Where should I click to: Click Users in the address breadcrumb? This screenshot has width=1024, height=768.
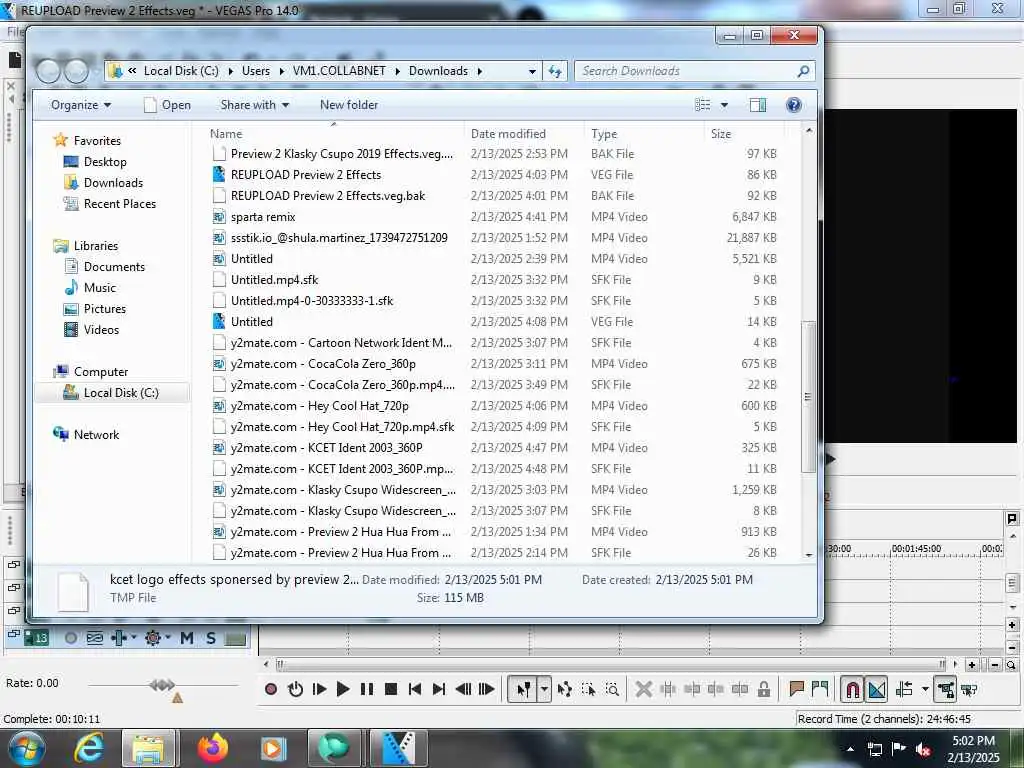point(255,71)
